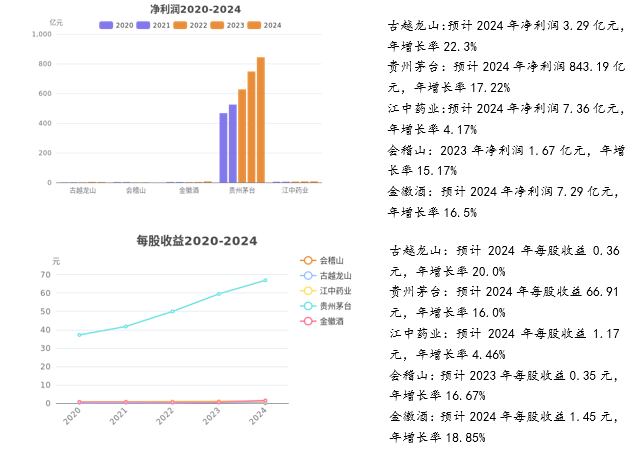
Task: Click the text '年增长率 18.85%'
Action: click(437, 437)
